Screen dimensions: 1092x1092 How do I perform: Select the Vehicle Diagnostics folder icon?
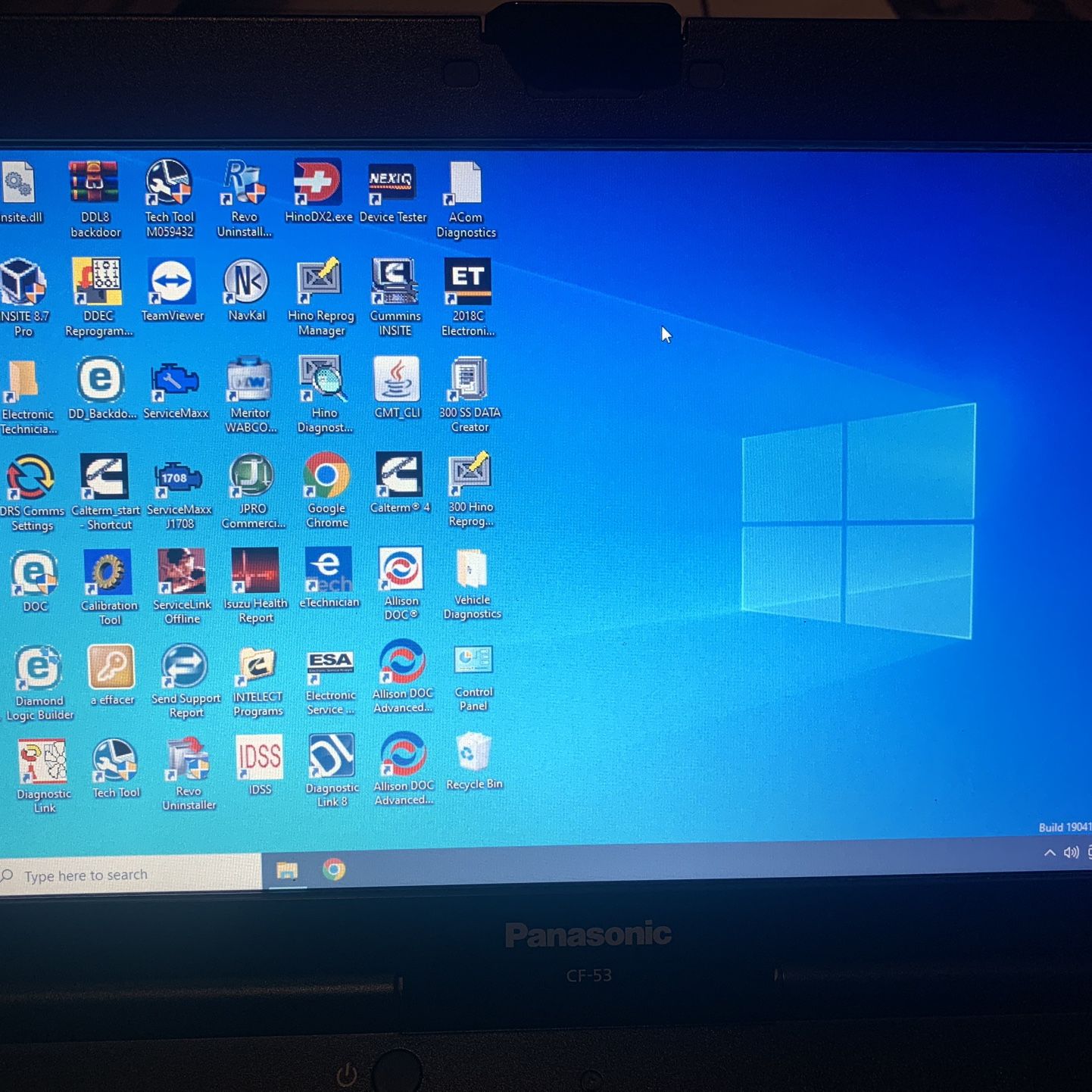point(472,569)
